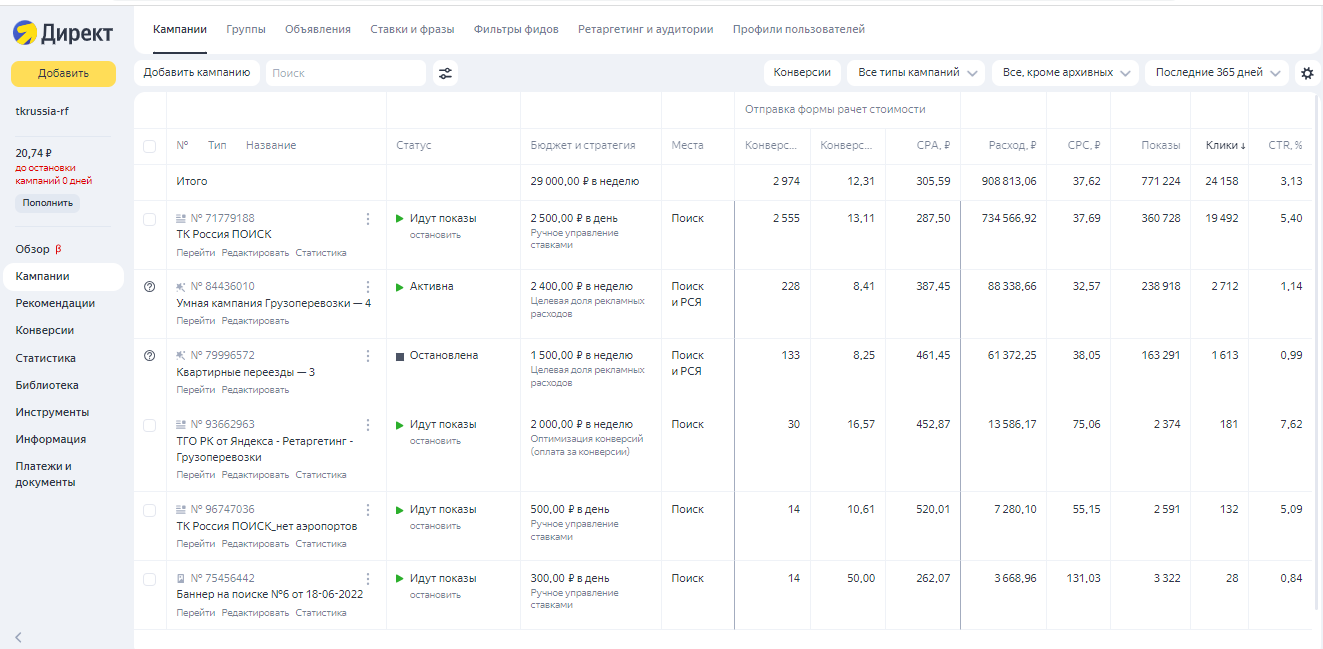
Task: Select checkbox for ТК Россия ПОИСК campaign
Action: tap(150, 219)
